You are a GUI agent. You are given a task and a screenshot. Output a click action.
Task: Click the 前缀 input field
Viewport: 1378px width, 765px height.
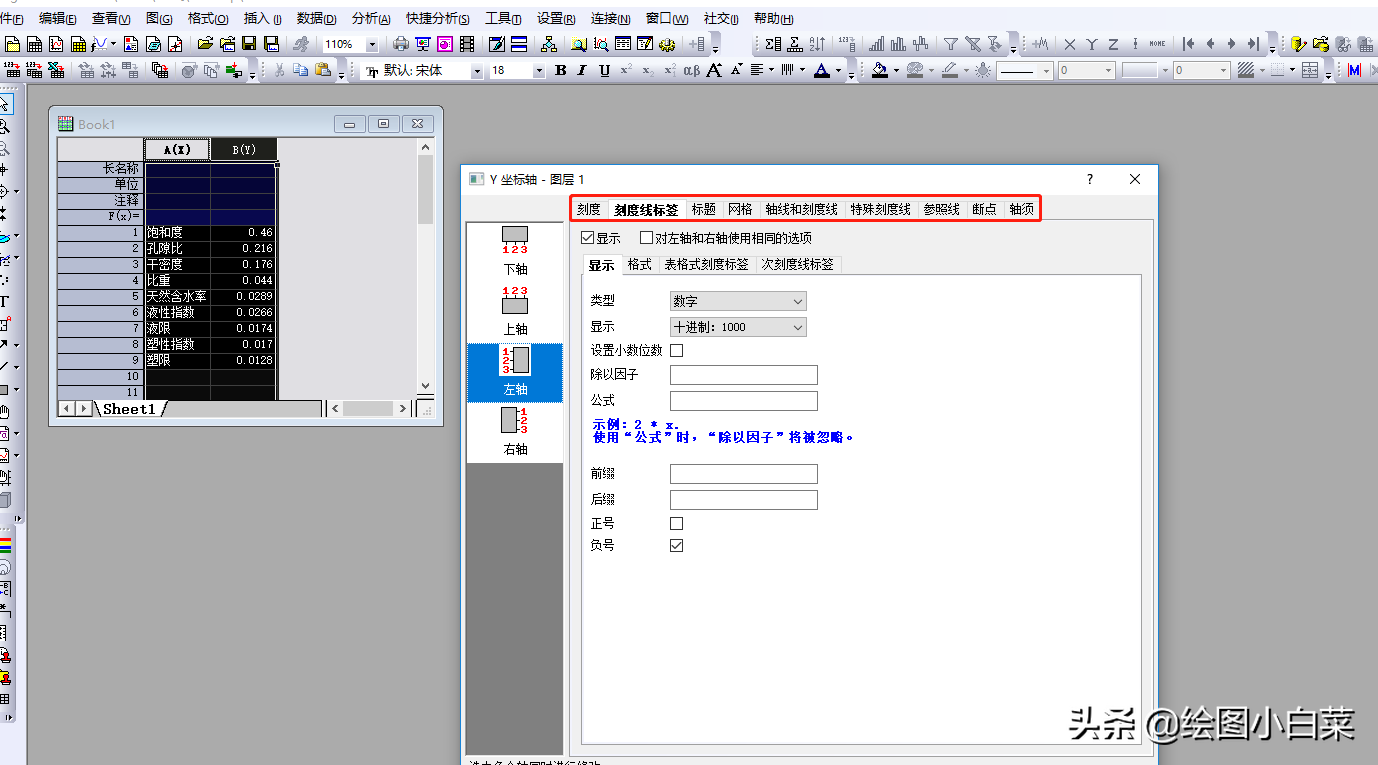(x=744, y=474)
